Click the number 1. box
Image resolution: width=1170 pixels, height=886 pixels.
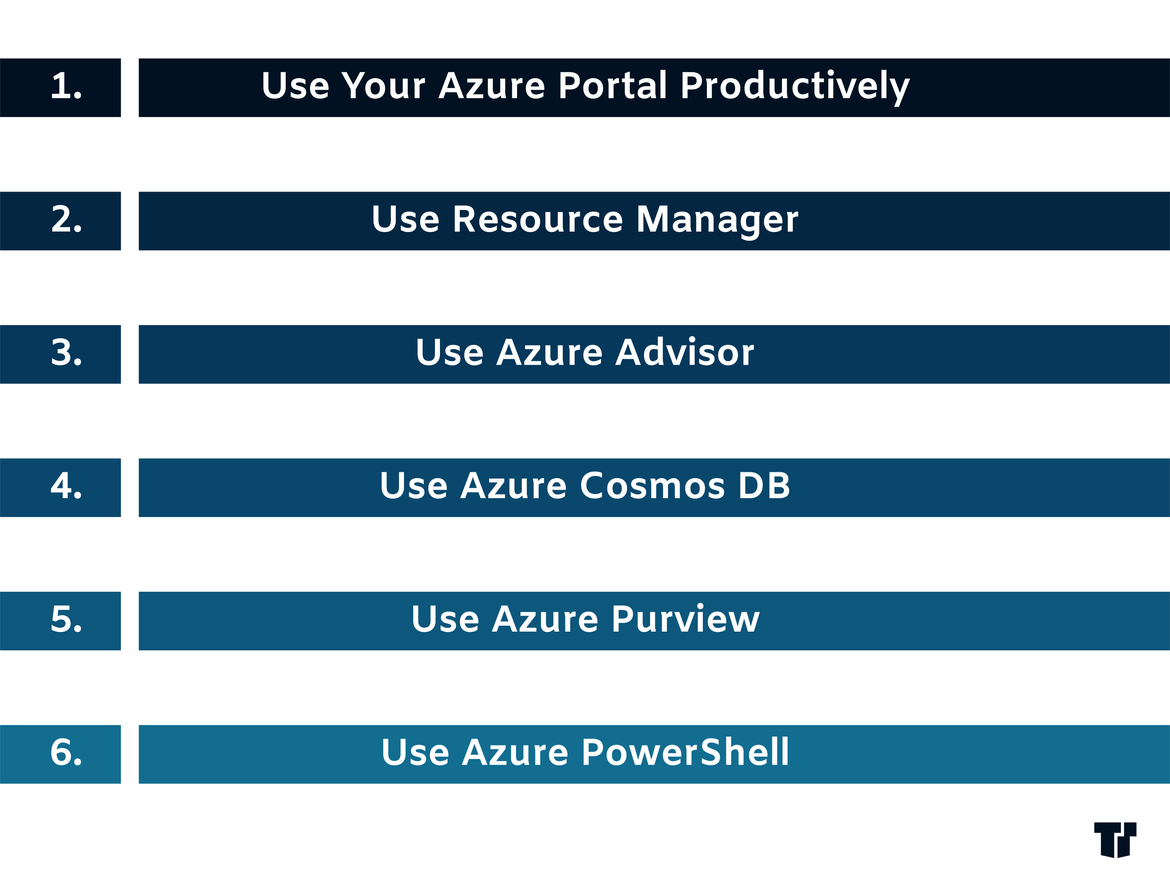coord(60,87)
